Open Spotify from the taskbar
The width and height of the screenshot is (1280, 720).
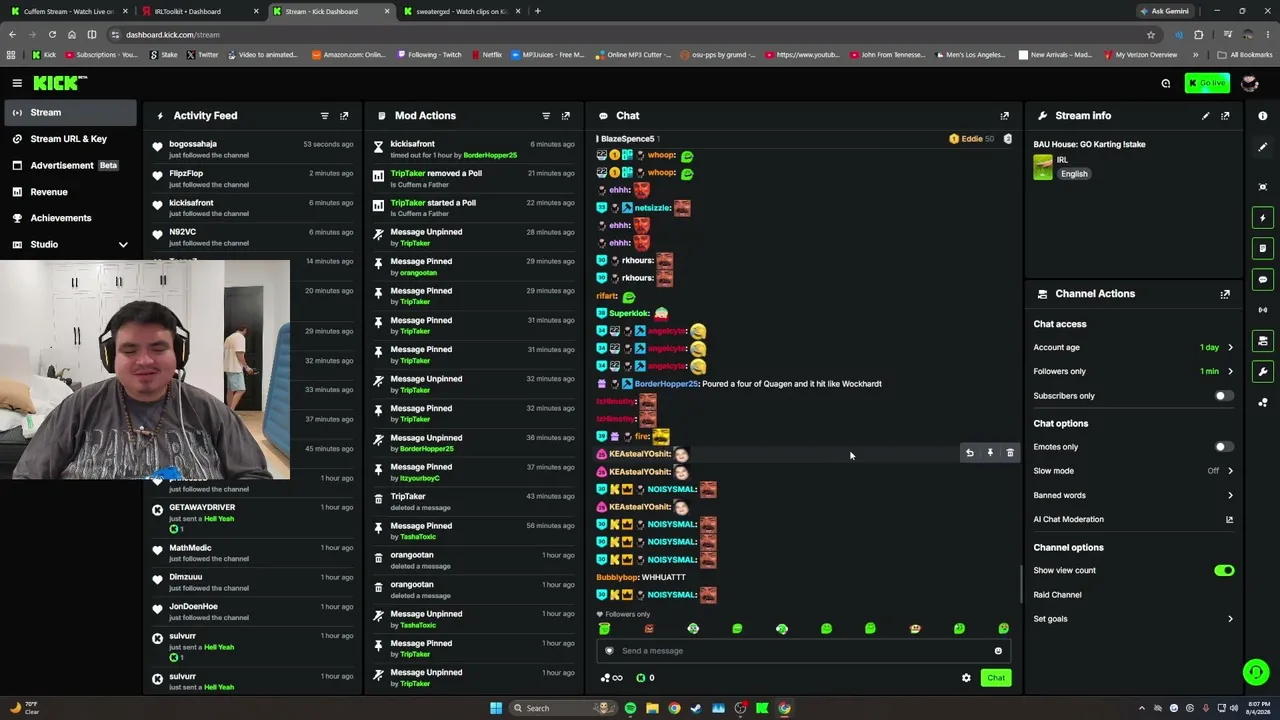630,708
